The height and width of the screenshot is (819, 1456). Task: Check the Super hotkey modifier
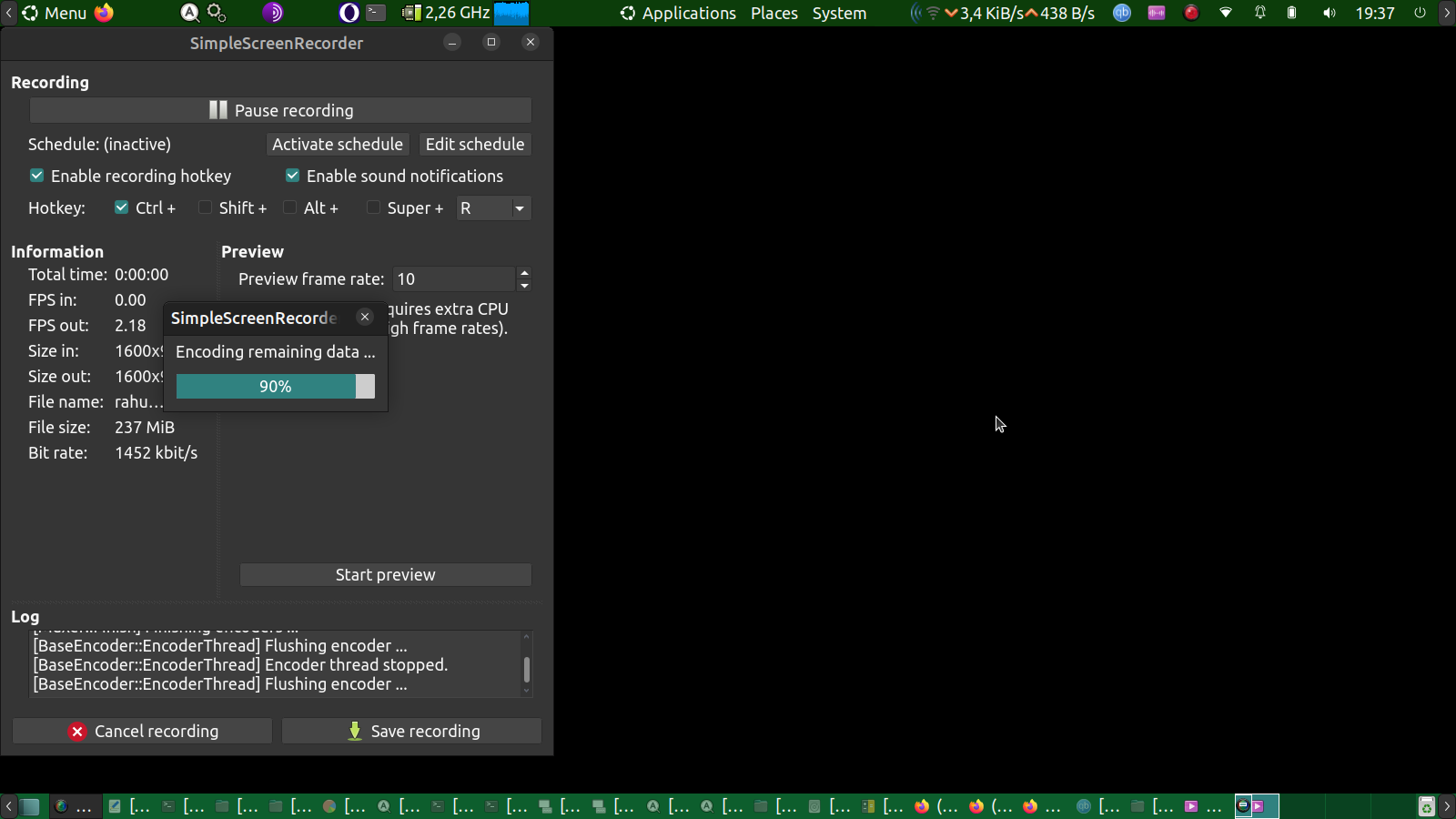point(373,207)
